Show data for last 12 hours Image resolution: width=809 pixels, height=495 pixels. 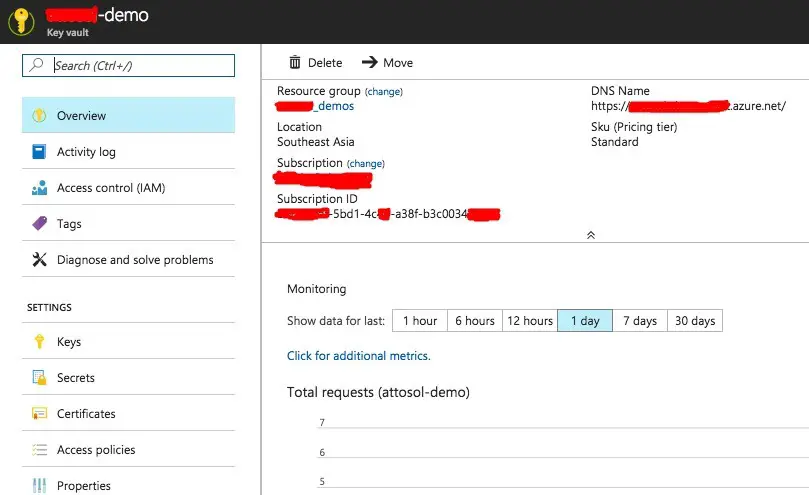pyautogui.click(x=530, y=321)
